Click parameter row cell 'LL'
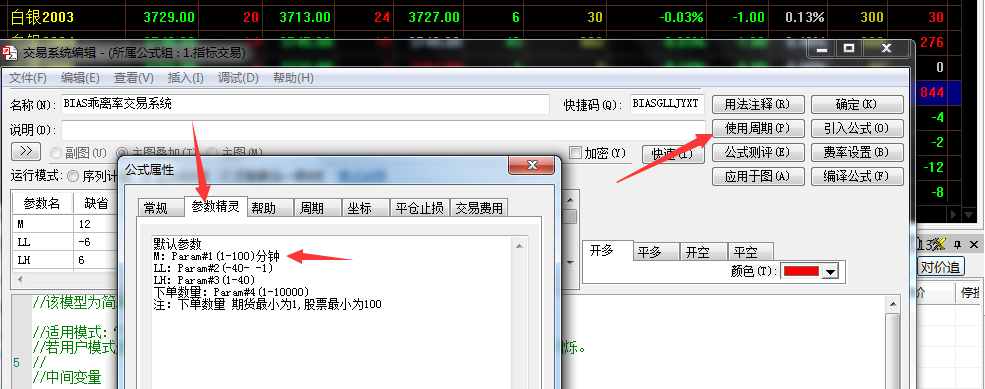Image resolution: width=985 pixels, height=389 pixels. coord(42,241)
